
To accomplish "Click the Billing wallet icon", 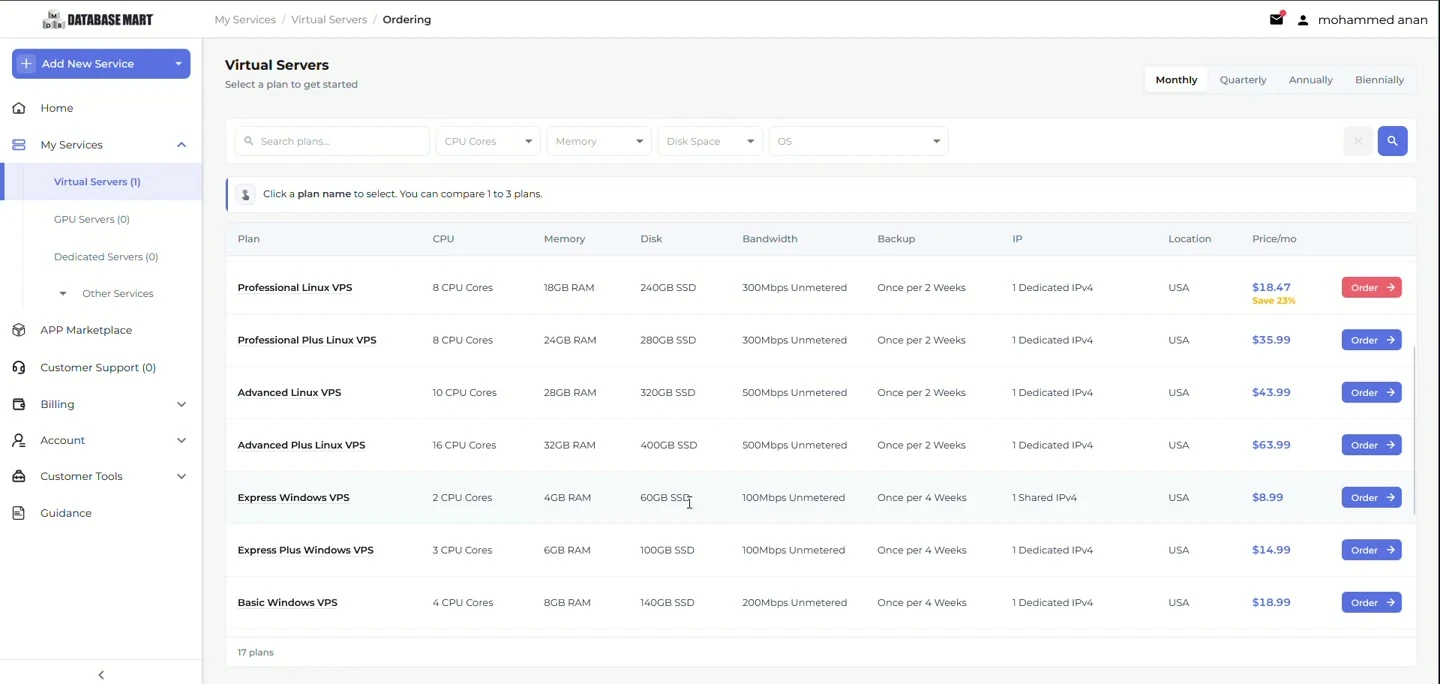I will tap(19, 404).
